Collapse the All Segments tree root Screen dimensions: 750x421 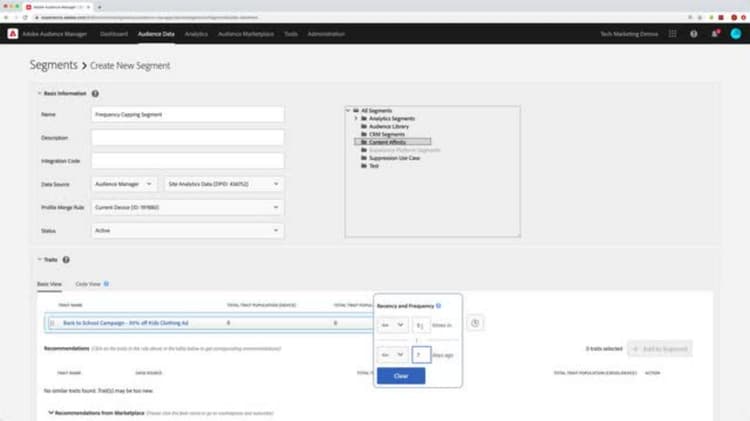tap(348, 111)
